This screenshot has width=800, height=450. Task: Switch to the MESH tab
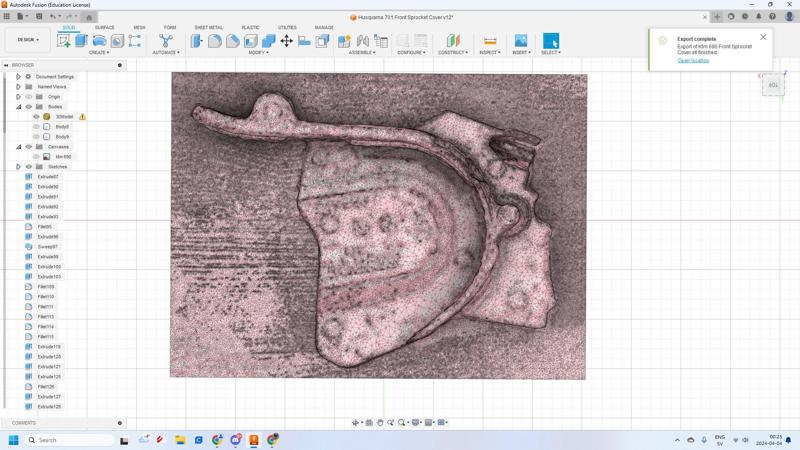pos(139,28)
